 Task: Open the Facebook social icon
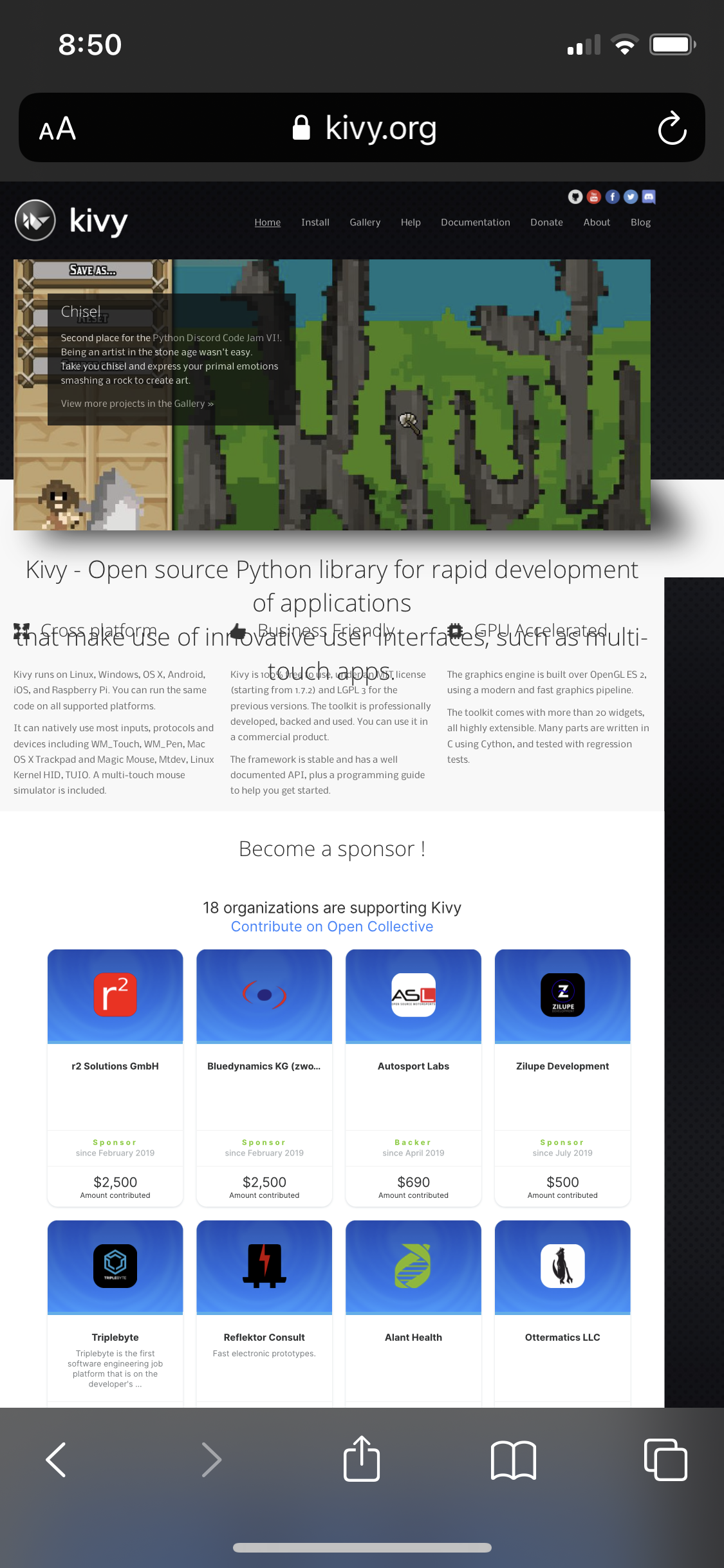pos(613,197)
